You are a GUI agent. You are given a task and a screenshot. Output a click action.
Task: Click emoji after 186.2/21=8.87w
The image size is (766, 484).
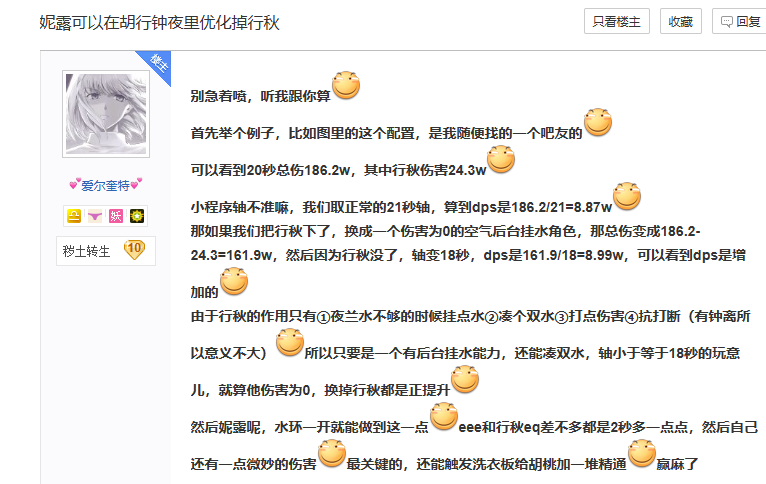[x=626, y=197]
